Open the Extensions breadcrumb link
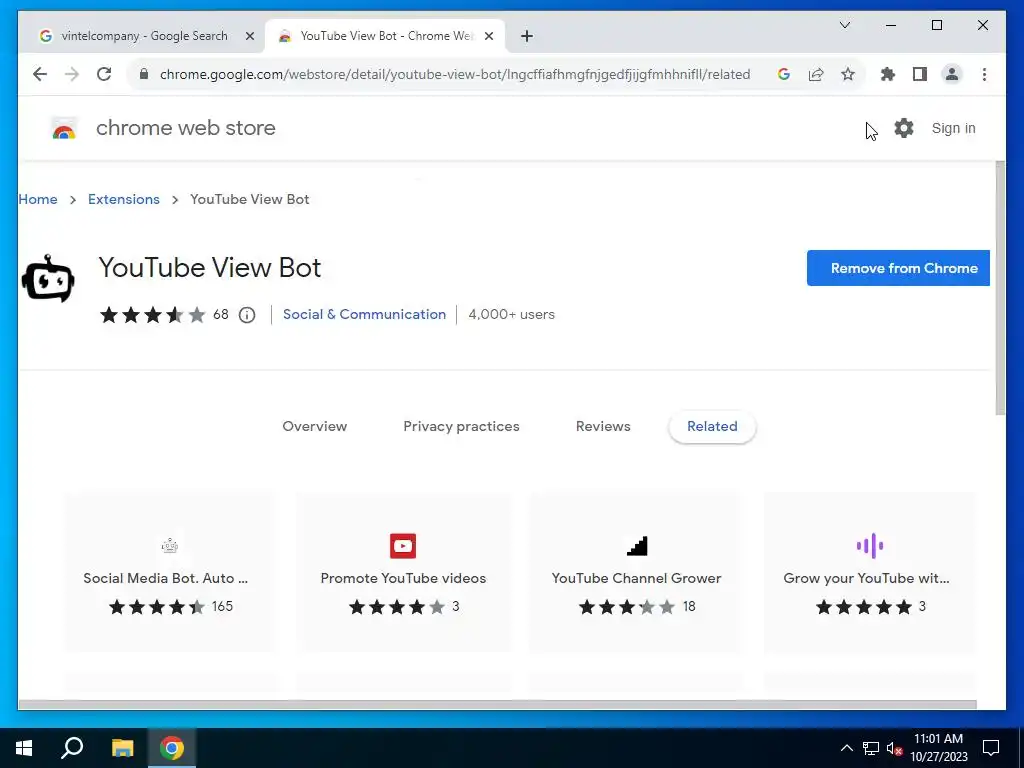Screen dimensions: 1024x768 coord(123,199)
